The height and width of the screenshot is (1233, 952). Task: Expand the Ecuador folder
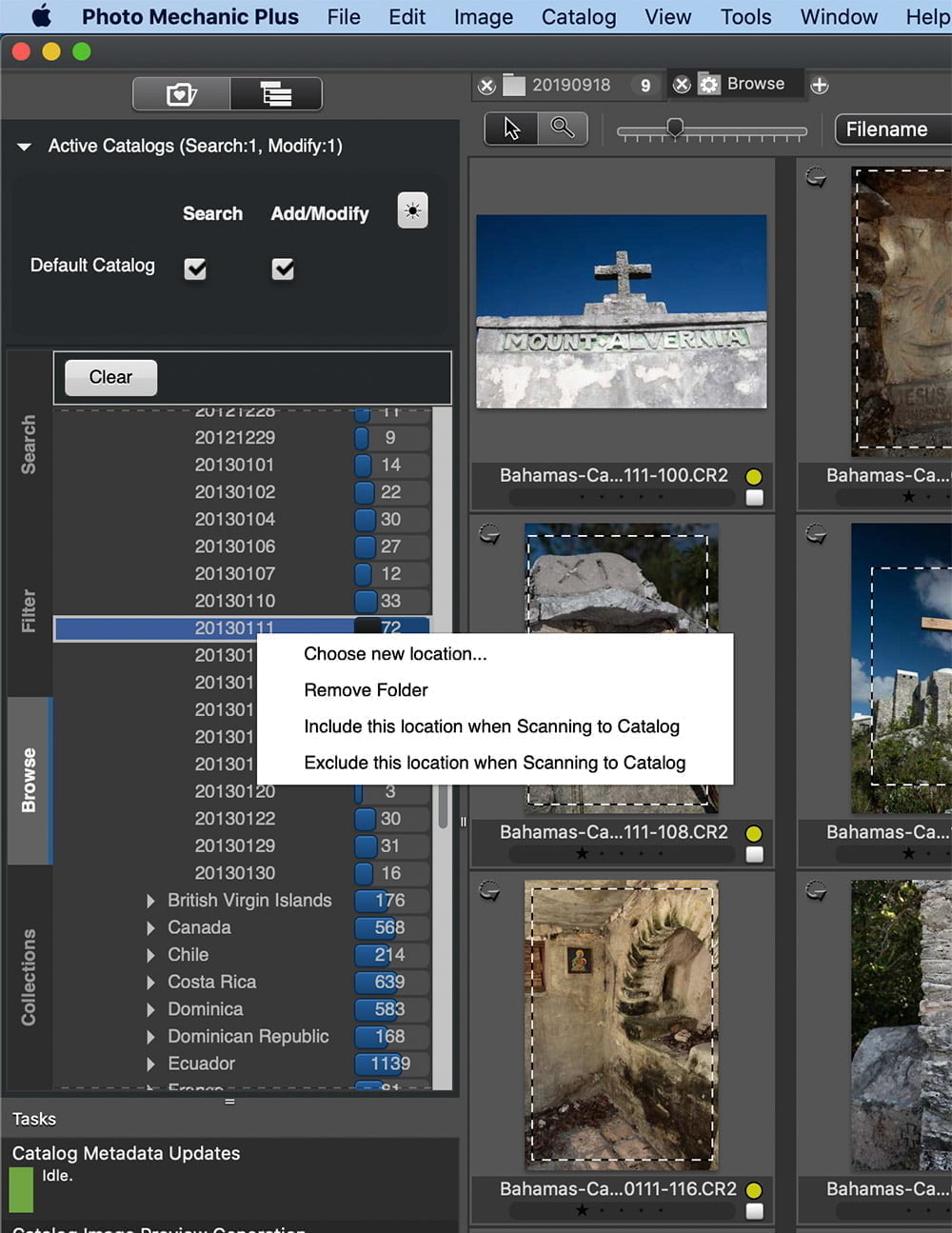pos(150,1064)
